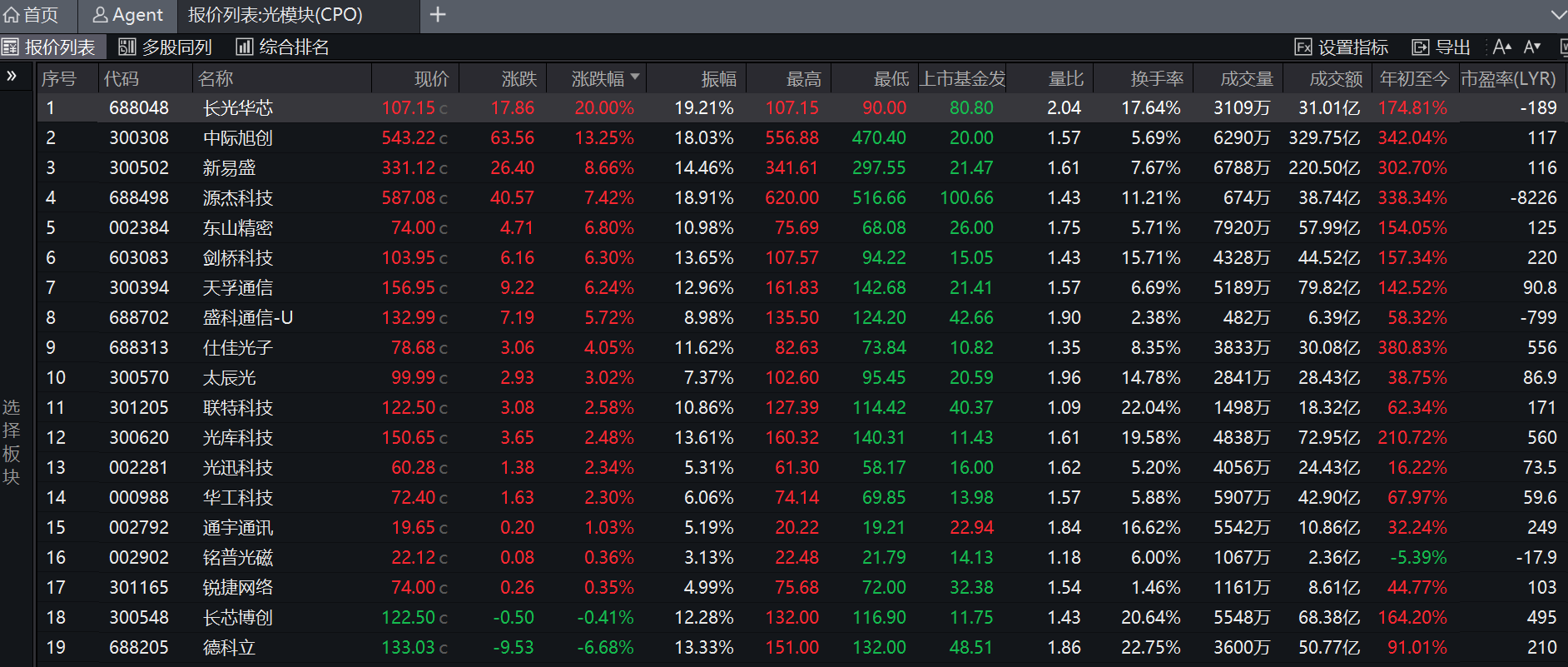Image resolution: width=1568 pixels, height=667 pixels.
Task: Open the 综合排名 ranking view
Action: 283,47
